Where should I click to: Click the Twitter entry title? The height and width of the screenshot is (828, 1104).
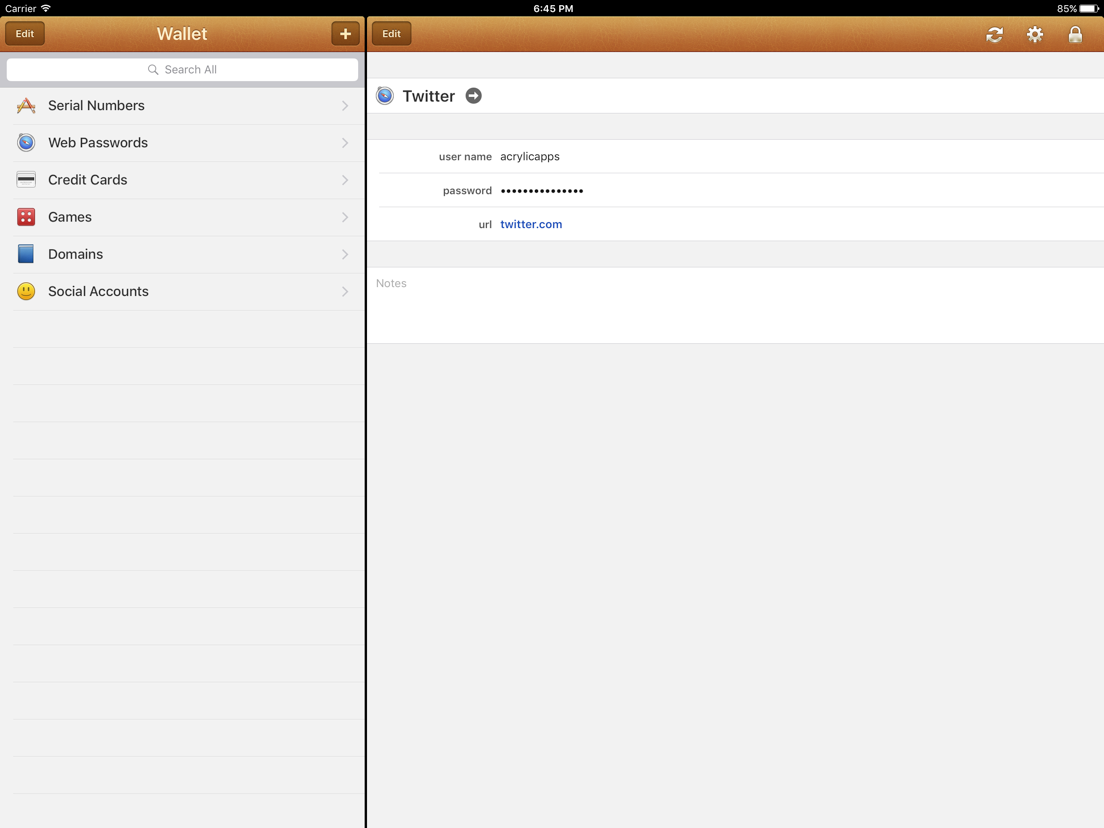pos(429,96)
